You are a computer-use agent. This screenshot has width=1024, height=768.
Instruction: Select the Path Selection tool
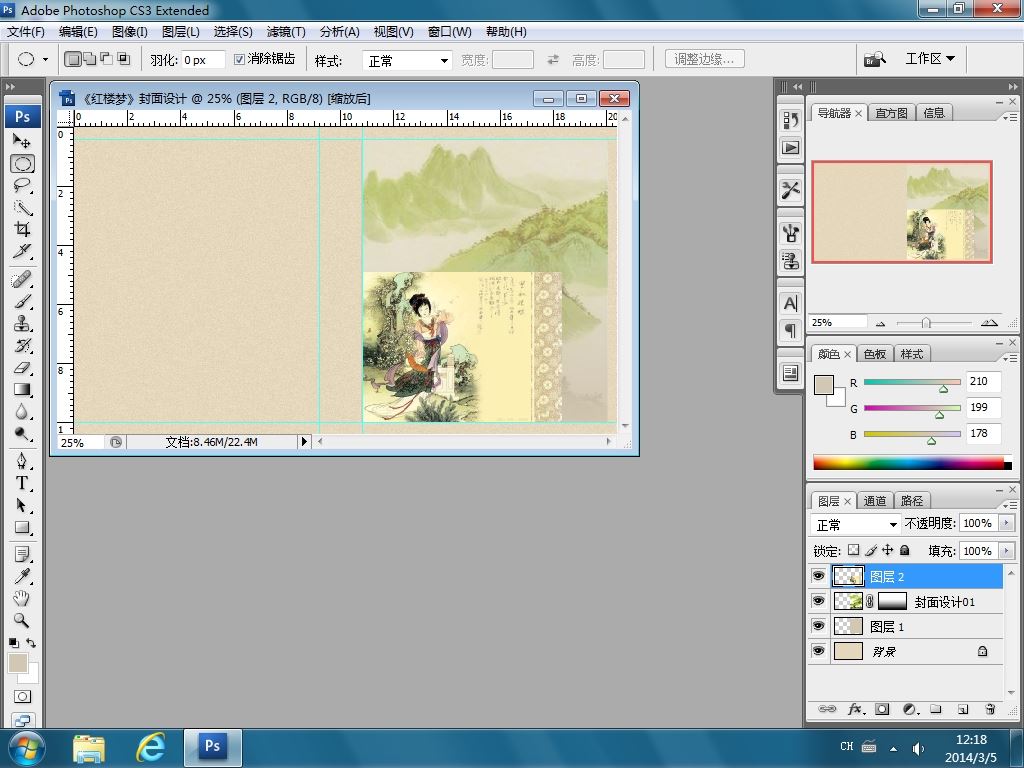coord(22,505)
